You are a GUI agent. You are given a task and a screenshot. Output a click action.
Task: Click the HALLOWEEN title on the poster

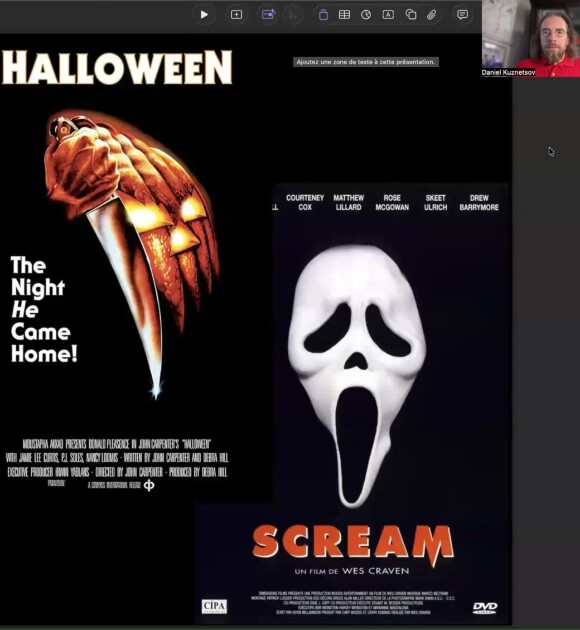117,67
